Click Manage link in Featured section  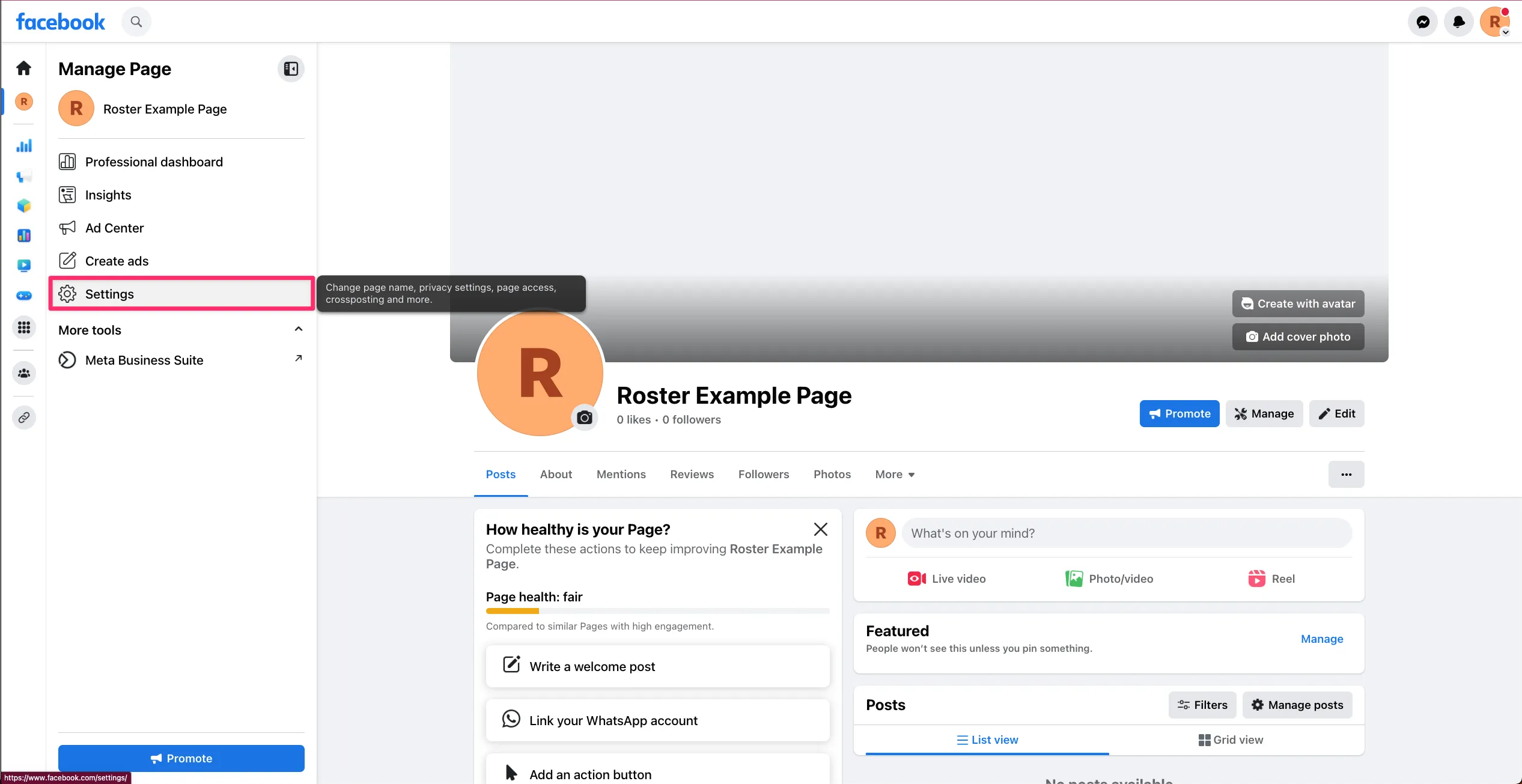click(x=1321, y=639)
